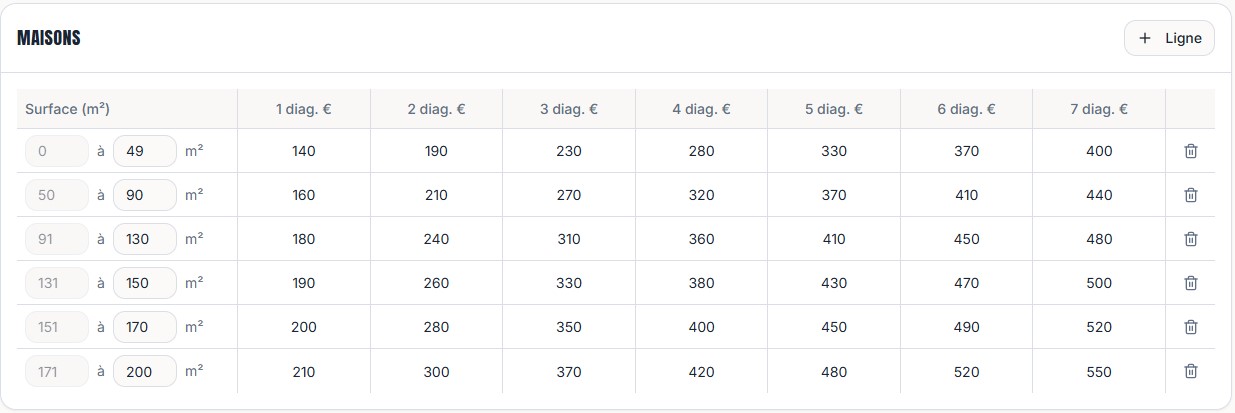The height and width of the screenshot is (413, 1235).
Task: Click the 3 diag. price 310
Action: pos(568,239)
